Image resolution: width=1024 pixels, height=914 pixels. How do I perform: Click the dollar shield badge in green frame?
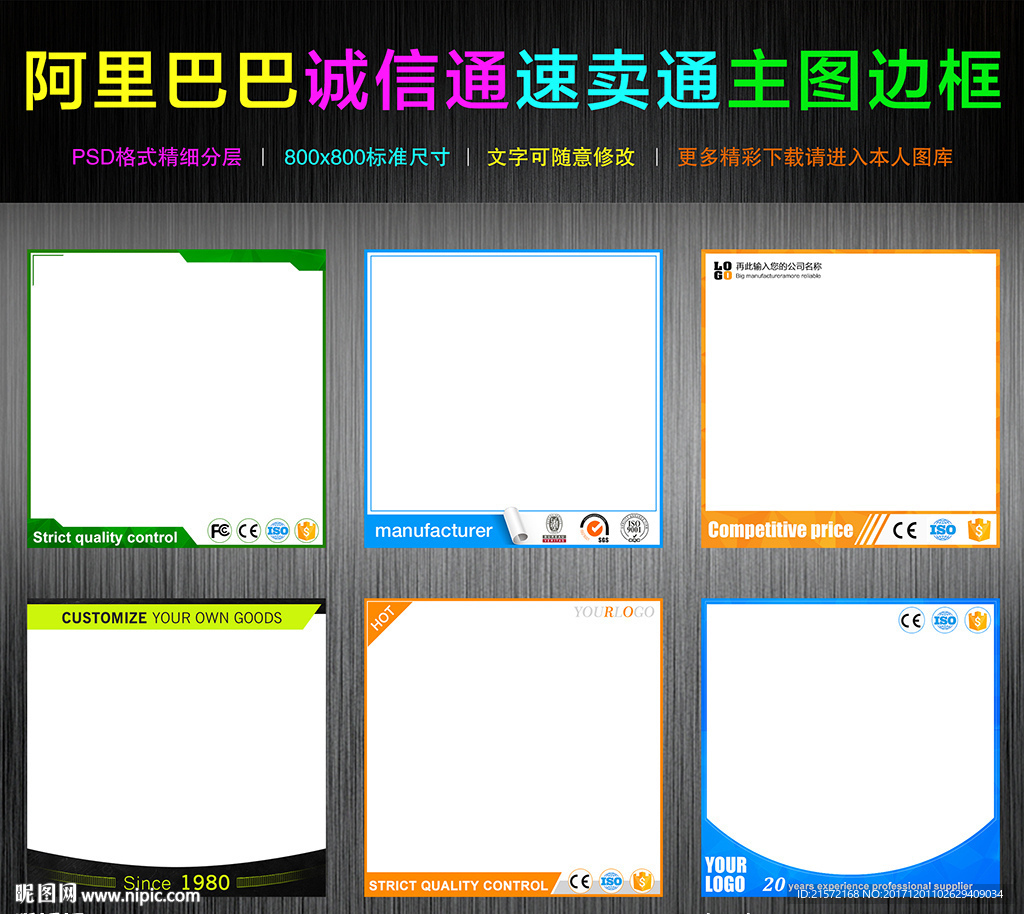[x=306, y=531]
